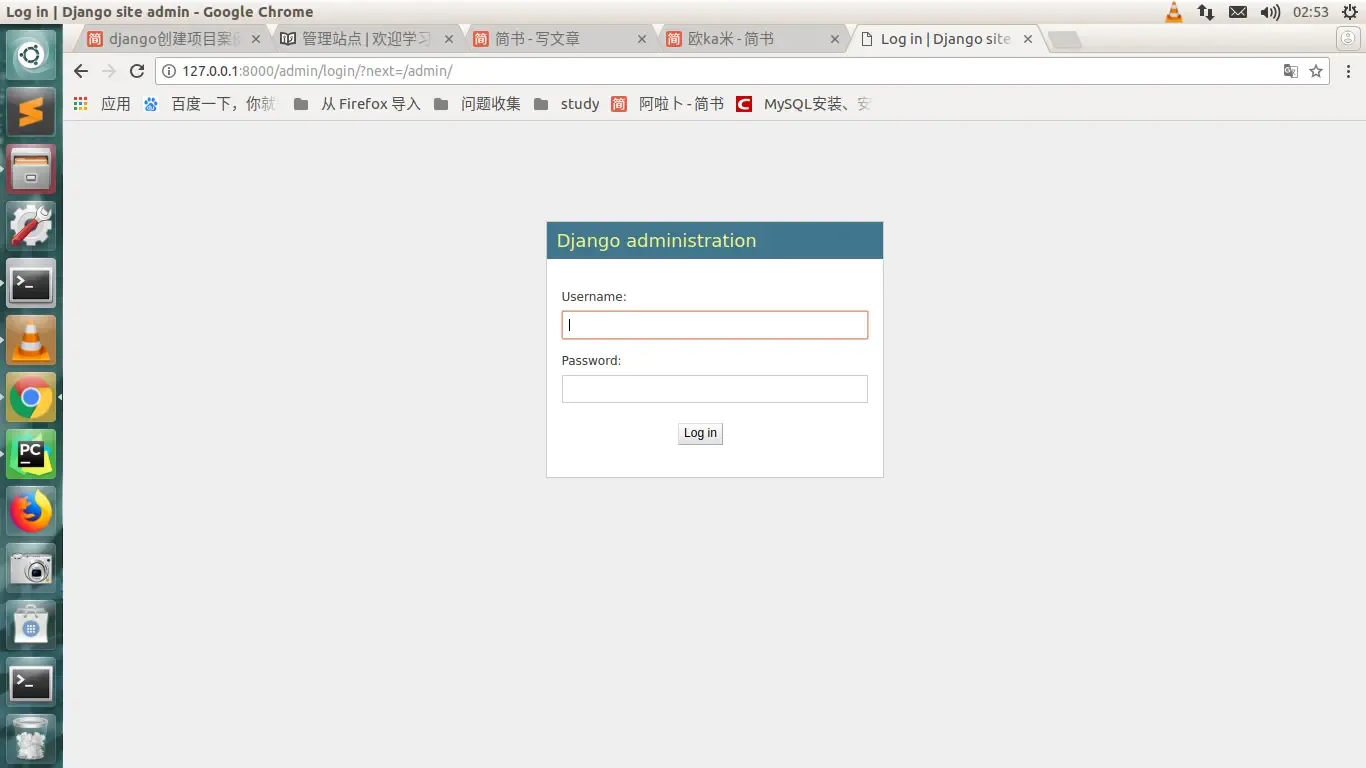Open the 从 Firefox 导入 bookmark folder
Viewport: 1366px width, 768px height.
click(357, 104)
